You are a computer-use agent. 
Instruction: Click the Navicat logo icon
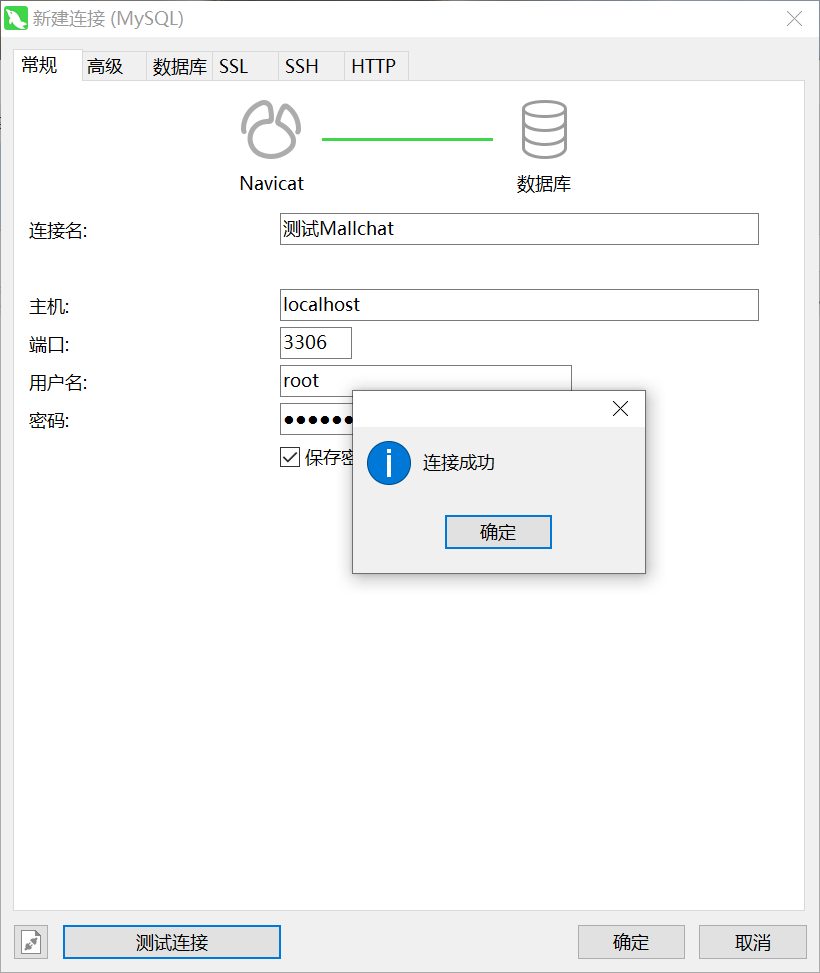click(x=270, y=126)
